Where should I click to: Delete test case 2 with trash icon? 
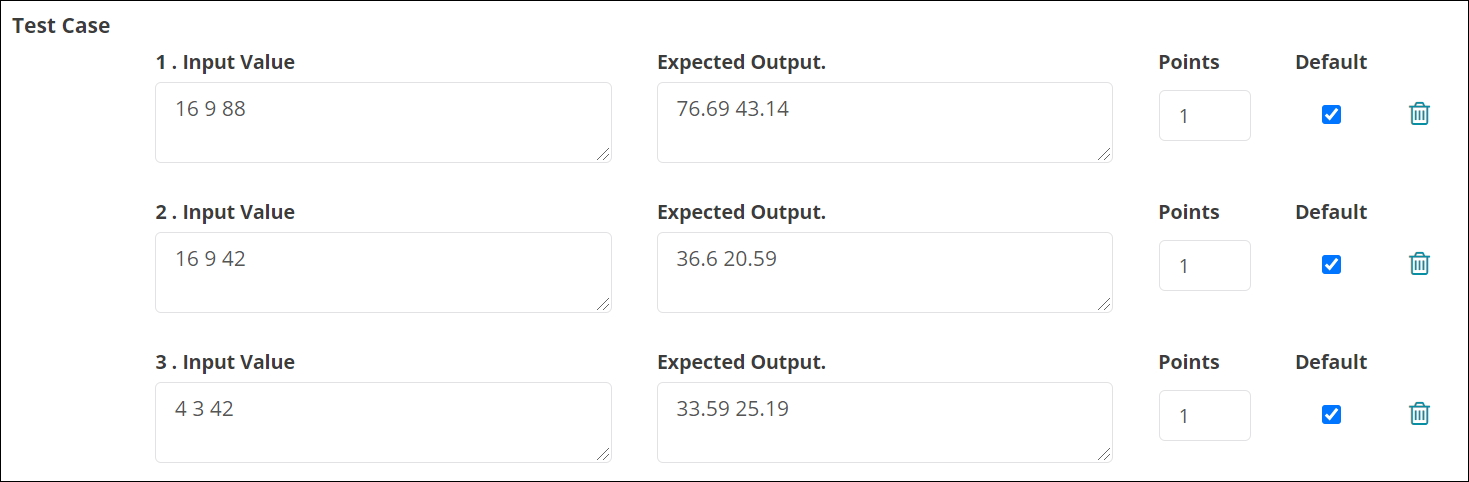point(1419,264)
